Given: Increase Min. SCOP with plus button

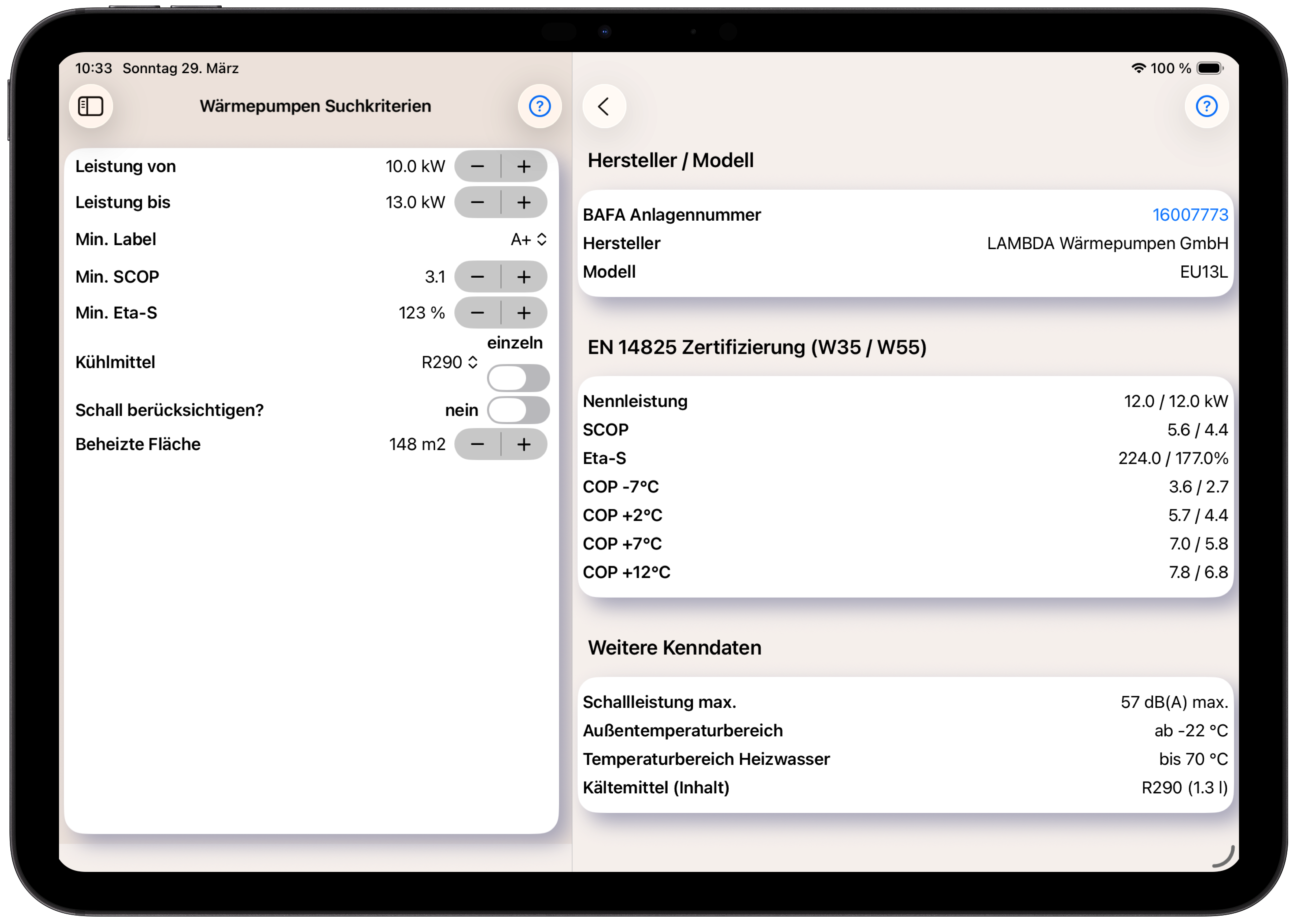Looking at the screenshot, I should 523,277.
